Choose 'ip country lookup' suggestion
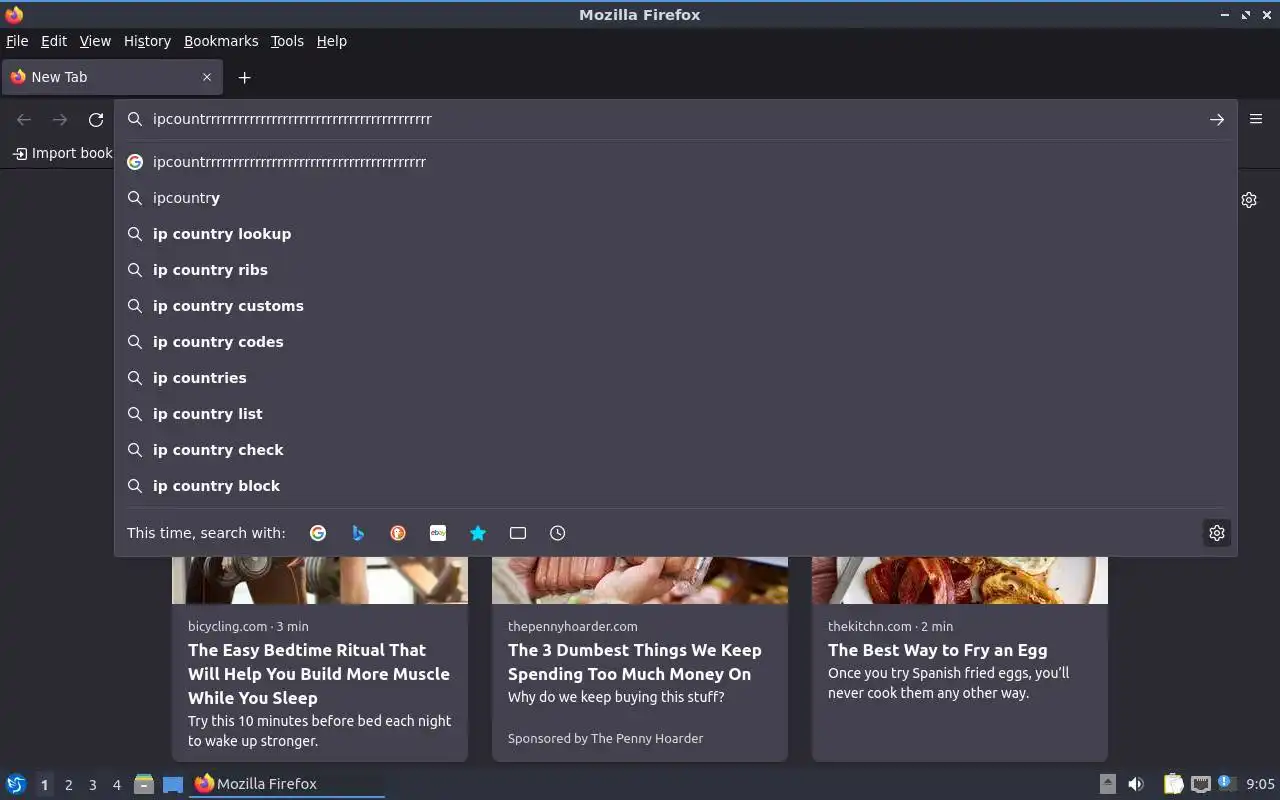 tap(676, 234)
